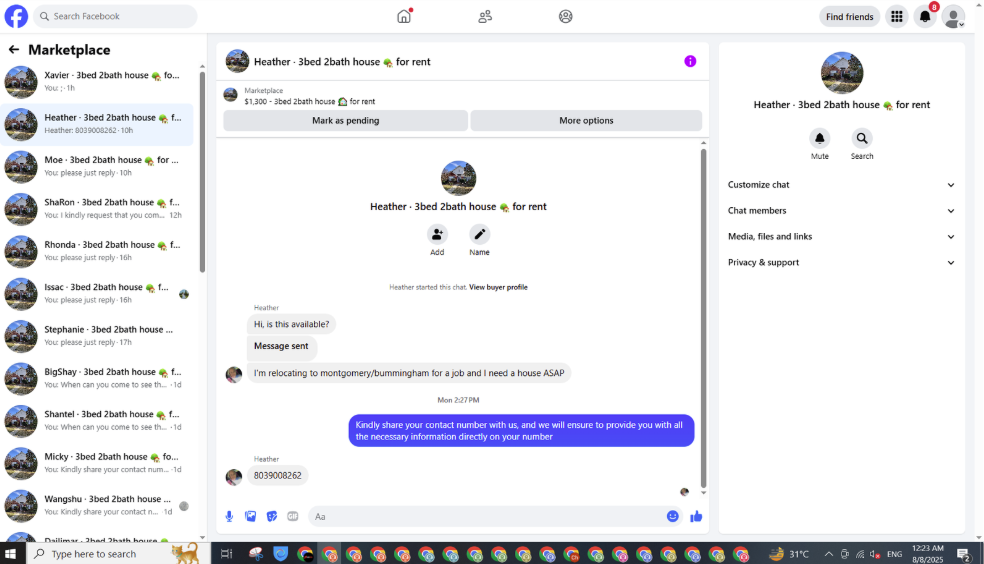This screenshot has height=564, width=984.
Task: Show hidden system tray icons
Action: tap(828, 554)
